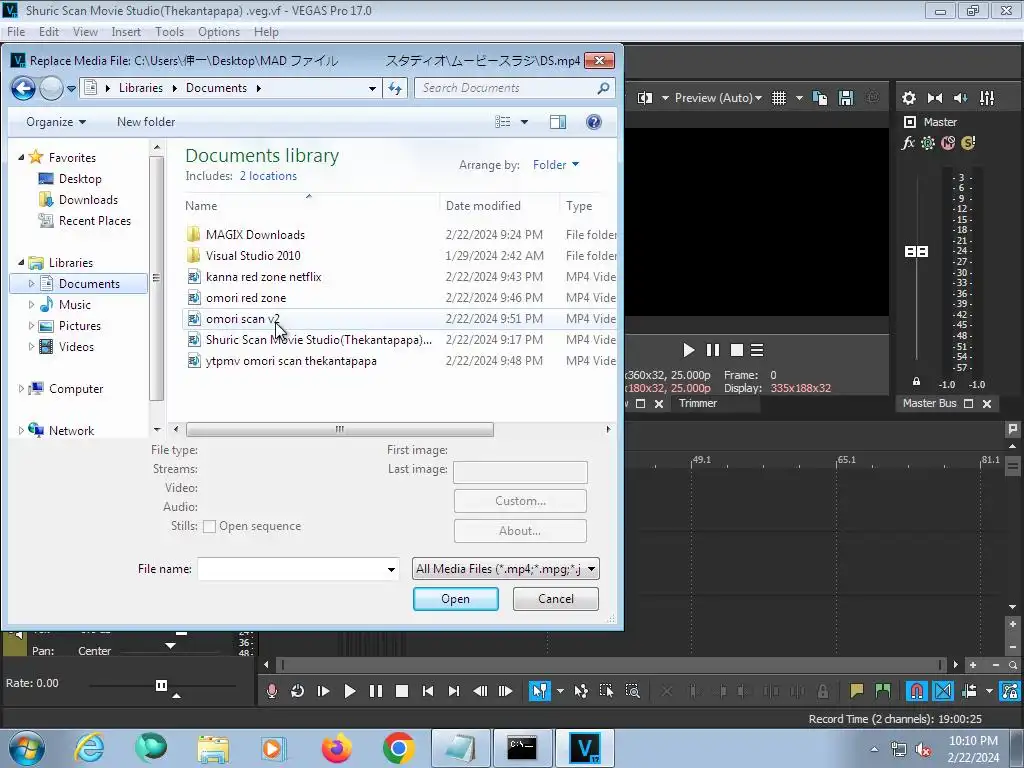Toggle Lock Envelopes to Events

tap(1010, 691)
